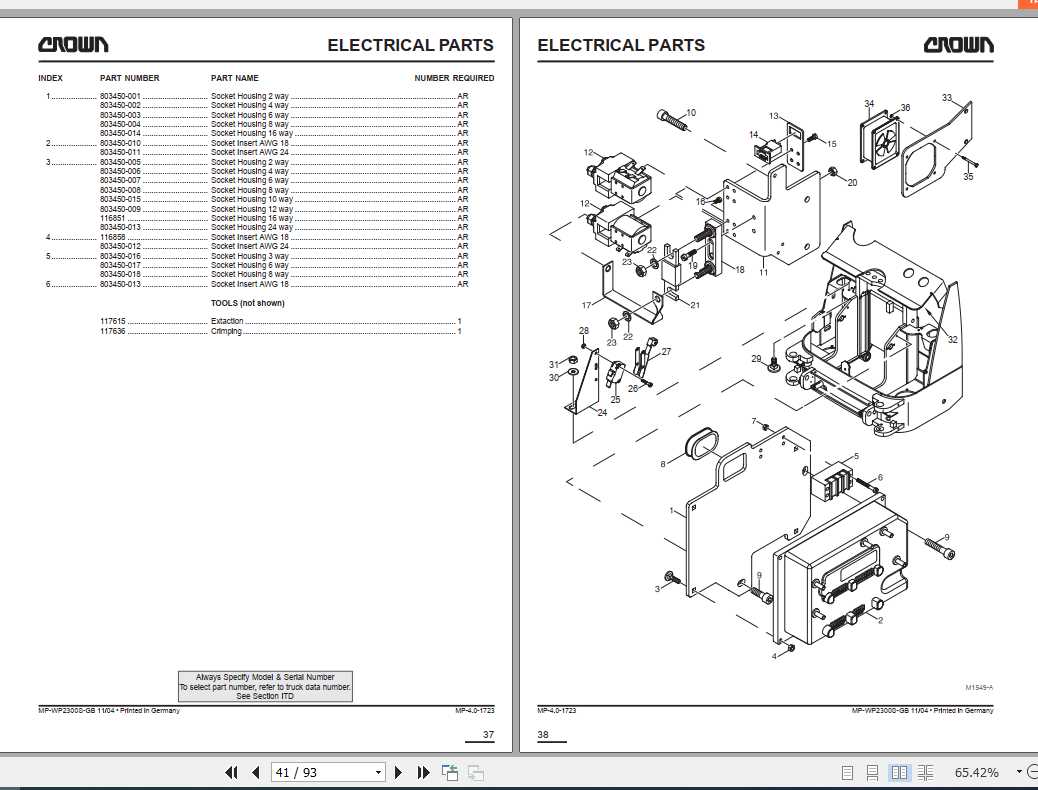Switch to continuous page layout
This screenshot has height=790, width=1038.
pos(873,772)
